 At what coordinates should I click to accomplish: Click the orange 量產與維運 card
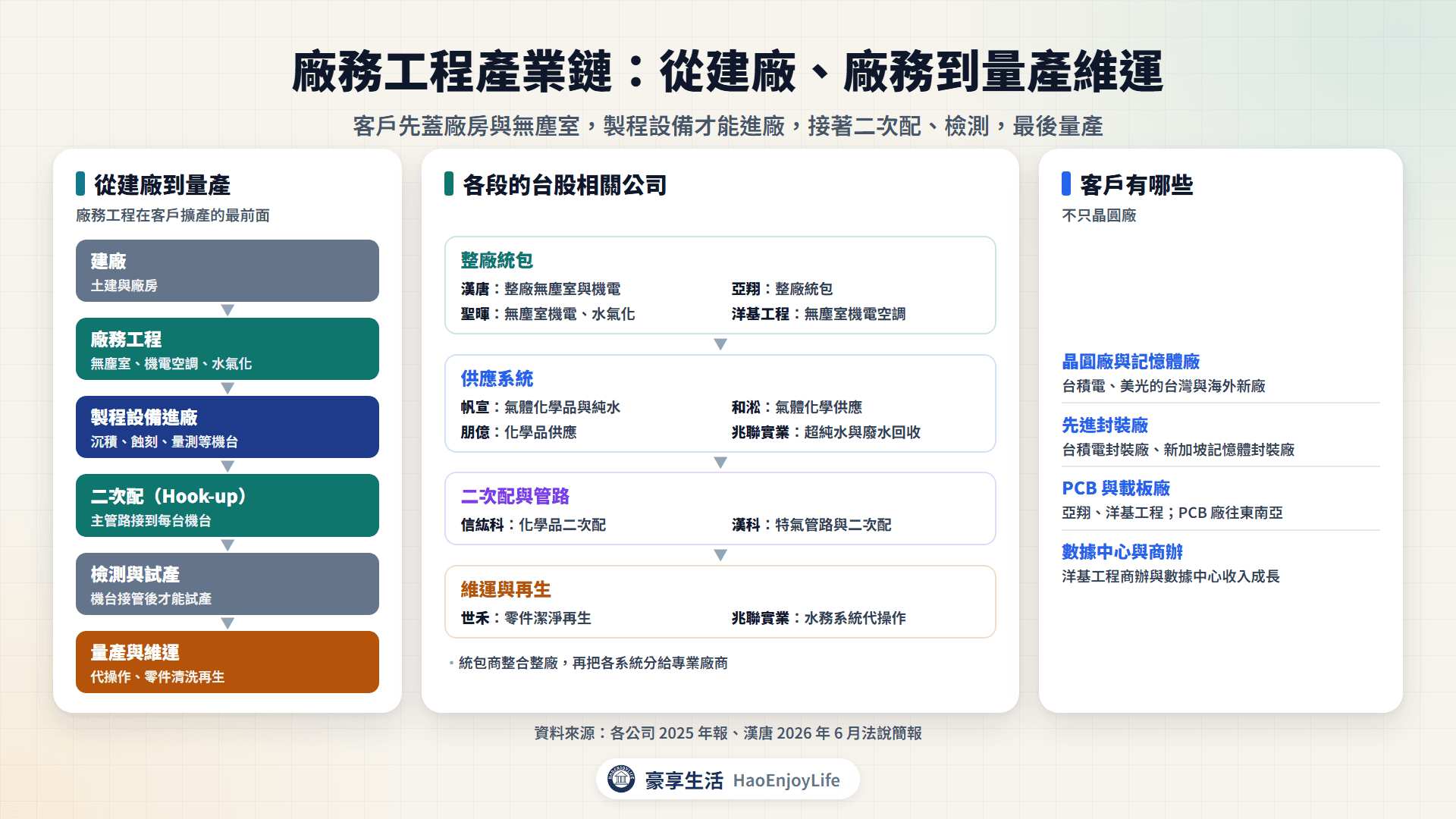227,662
